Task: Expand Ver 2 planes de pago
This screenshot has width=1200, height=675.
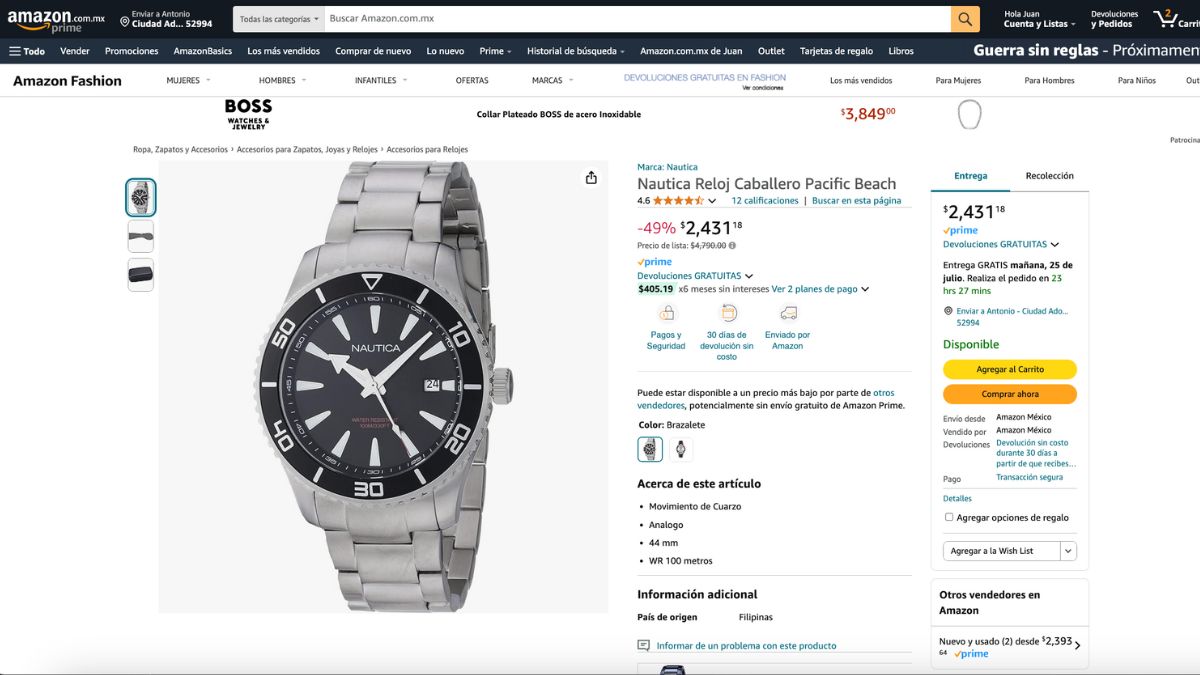Action: coord(820,289)
